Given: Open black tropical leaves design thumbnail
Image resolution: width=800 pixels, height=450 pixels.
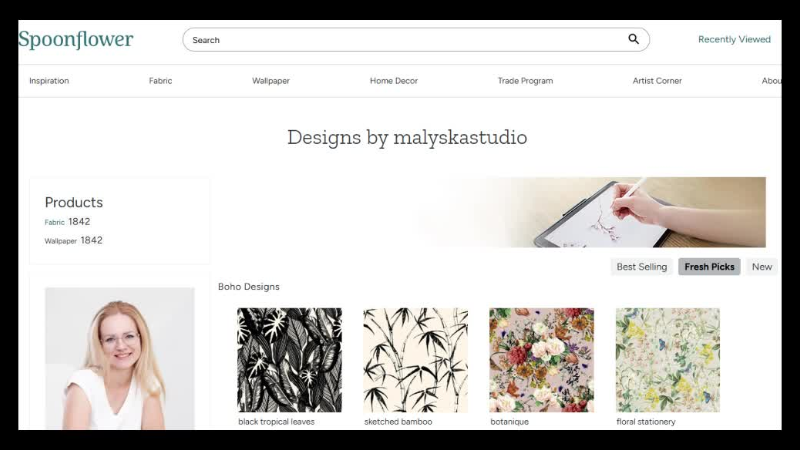Looking at the screenshot, I should (289, 360).
